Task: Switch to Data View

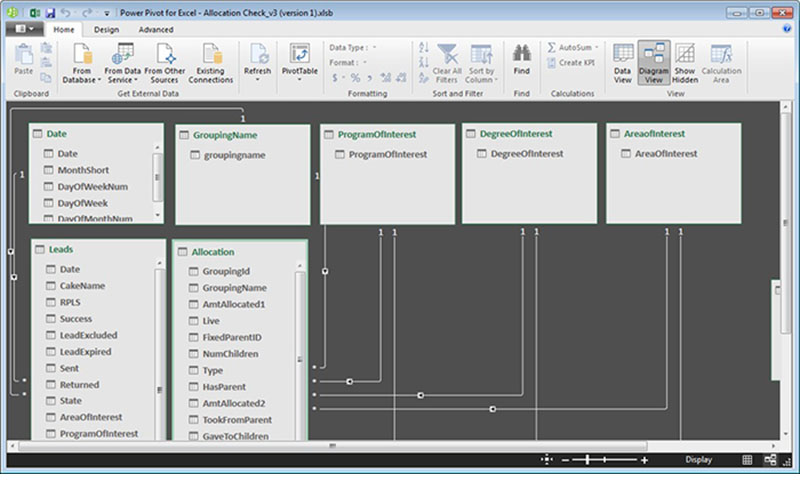Action: pos(622,64)
